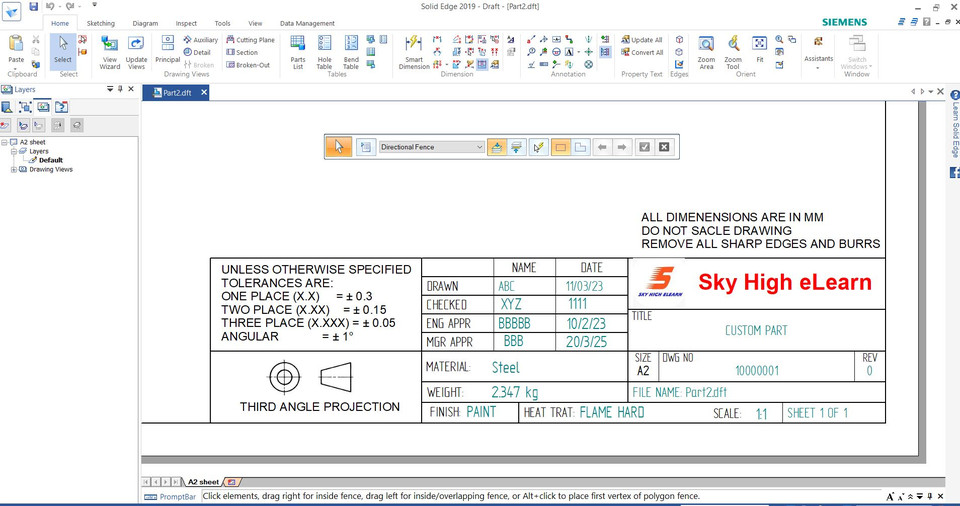Fit the drawing to the window

(759, 48)
